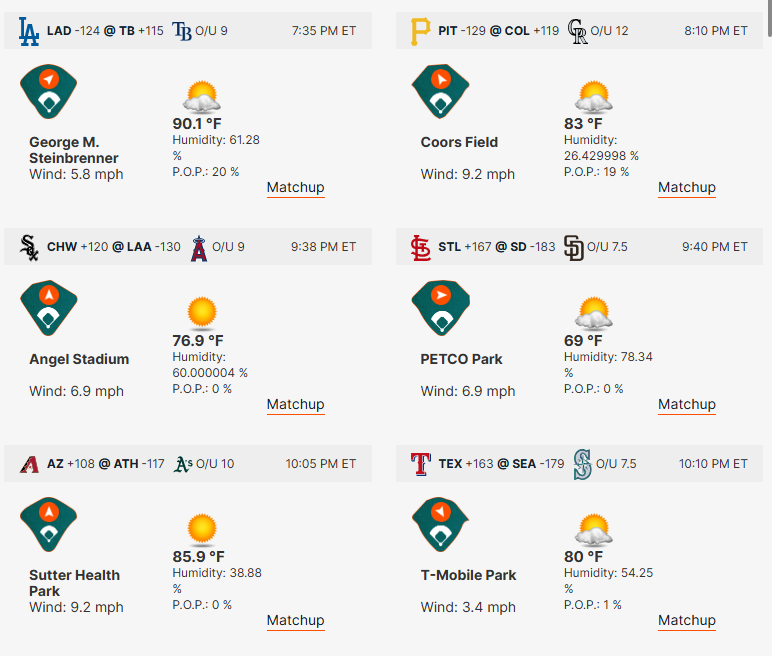Open Matchup for TEX @ SEA game

(x=687, y=621)
